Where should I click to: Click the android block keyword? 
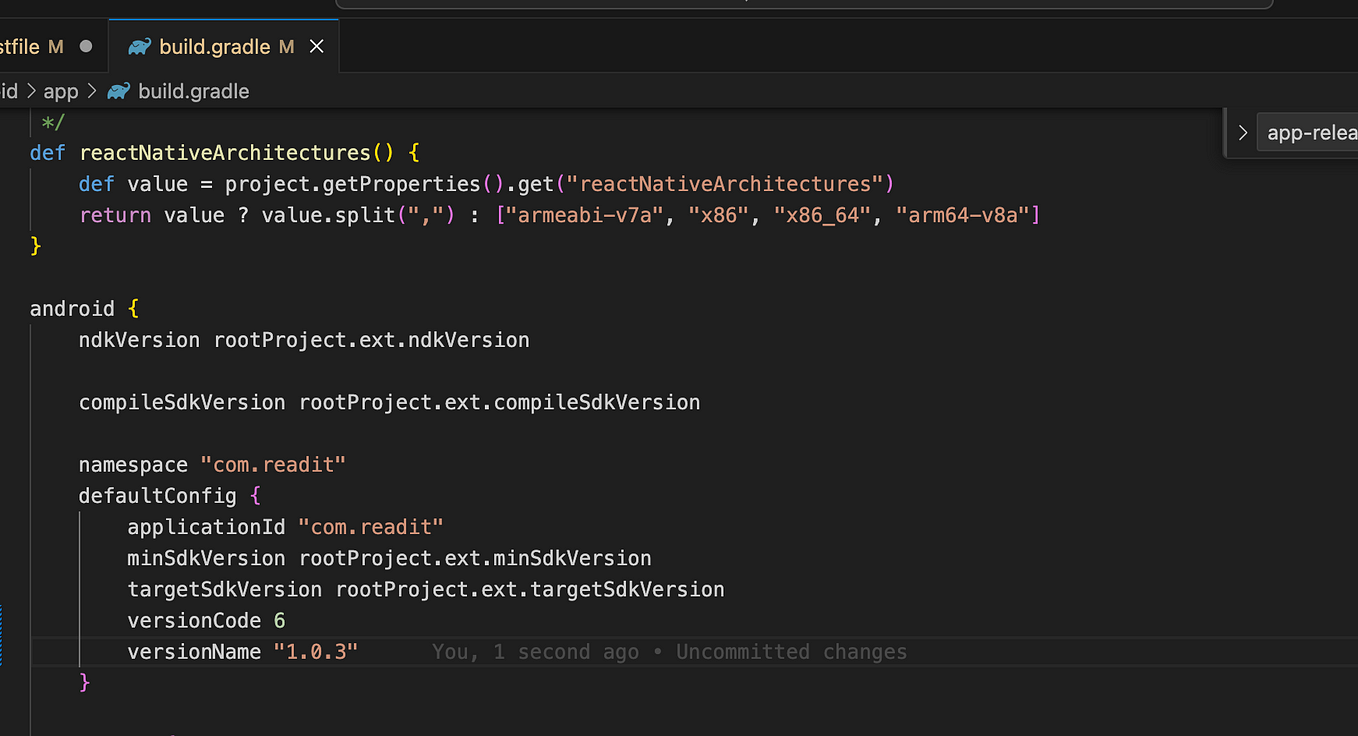[72, 308]
